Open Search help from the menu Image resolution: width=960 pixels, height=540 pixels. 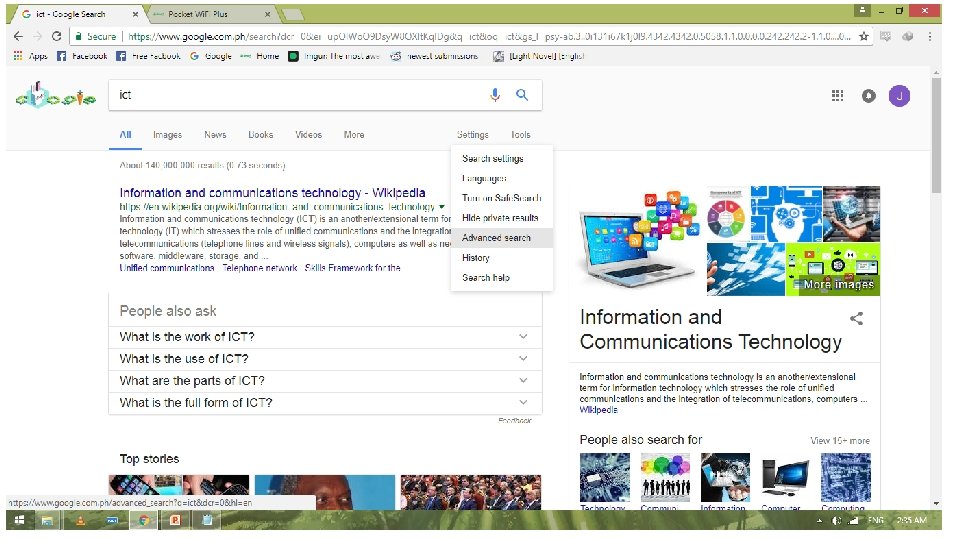[x=502, y=278]
